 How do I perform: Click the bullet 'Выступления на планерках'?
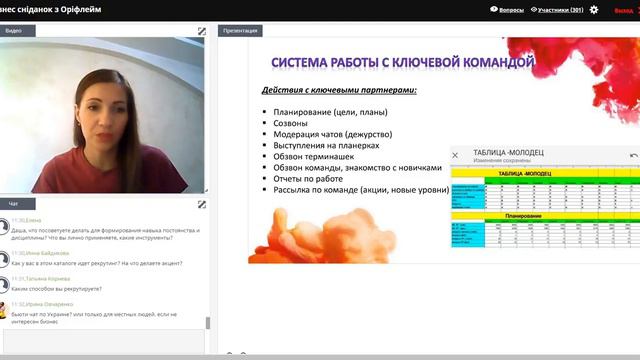(326, 145)
